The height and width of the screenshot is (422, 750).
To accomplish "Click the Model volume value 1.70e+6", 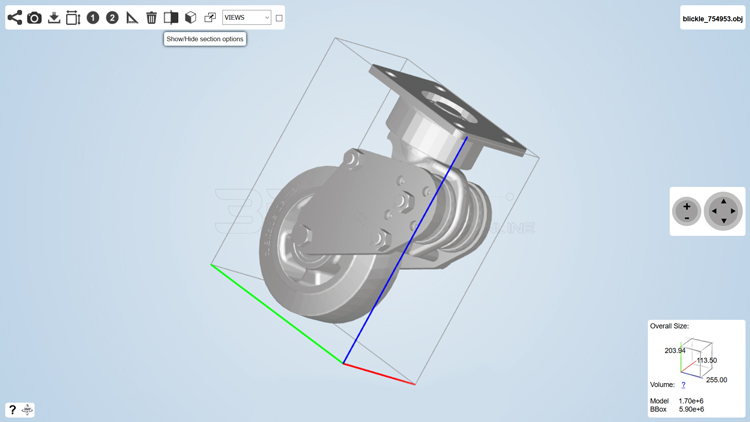I will [x=691, y=401].
